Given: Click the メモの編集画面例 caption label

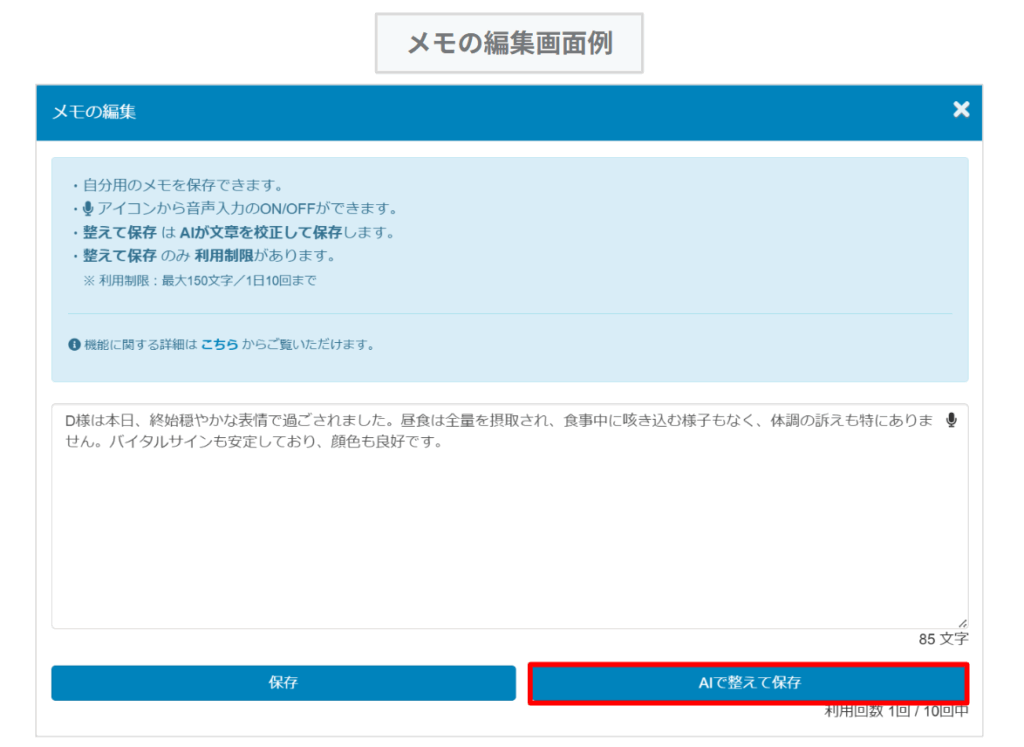Looking at the screenshot, I should (x=509, y=43).
